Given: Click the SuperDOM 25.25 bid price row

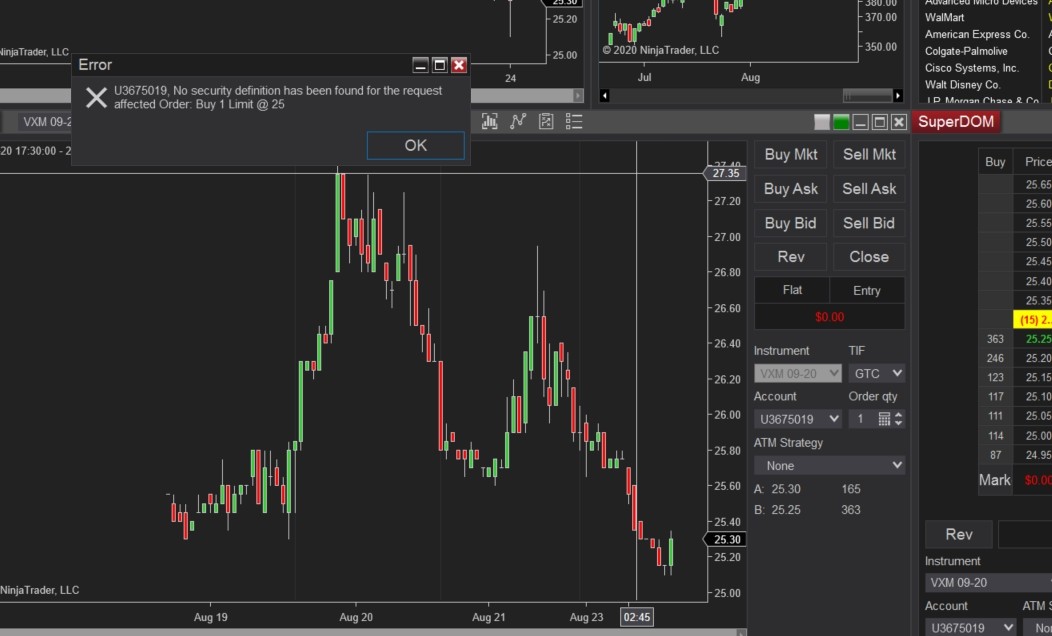Looking at the screenshot, I should [x=1032, y=339].
